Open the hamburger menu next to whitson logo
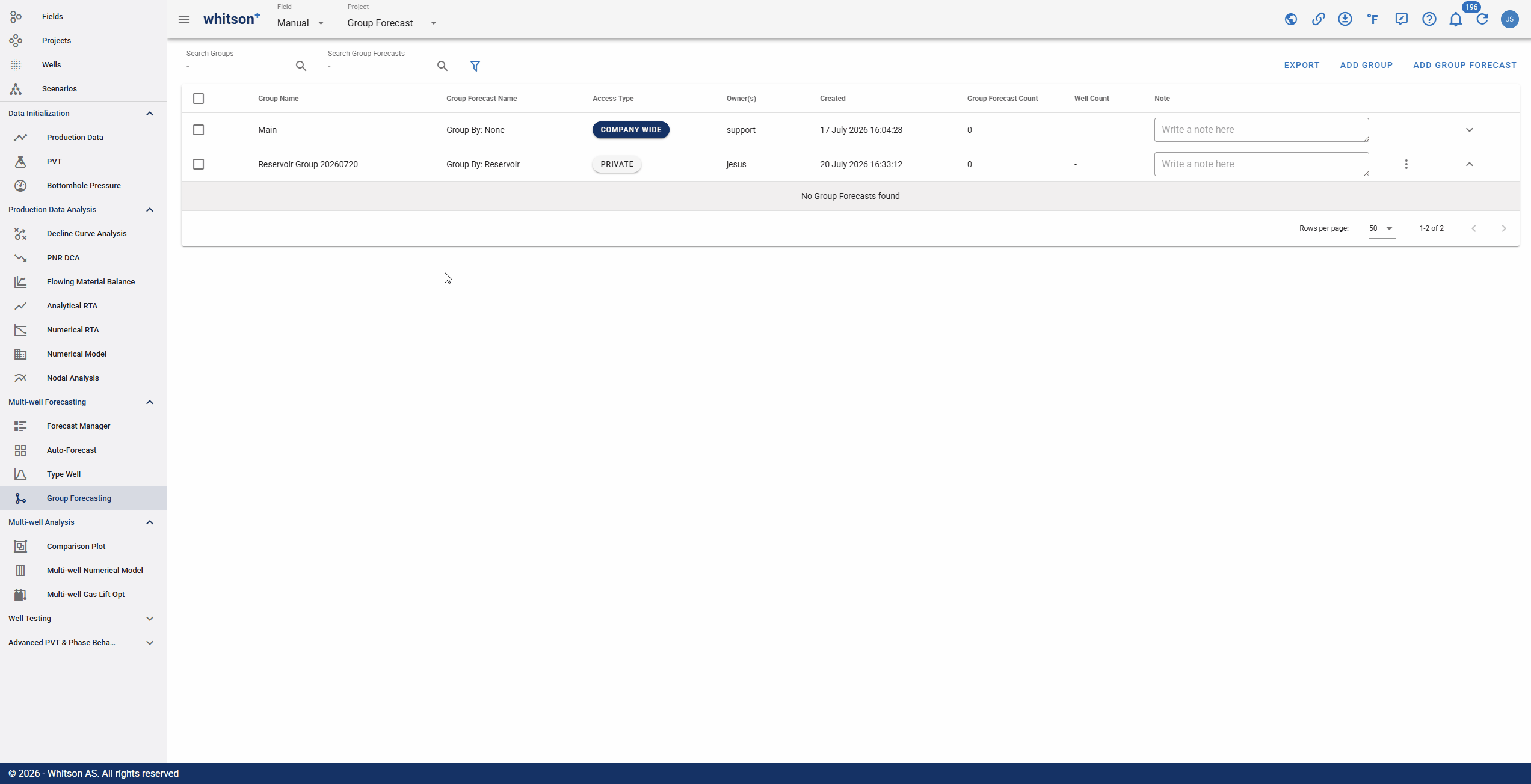The height and width of the screenshot is (784, 1531). click(184, 19)
